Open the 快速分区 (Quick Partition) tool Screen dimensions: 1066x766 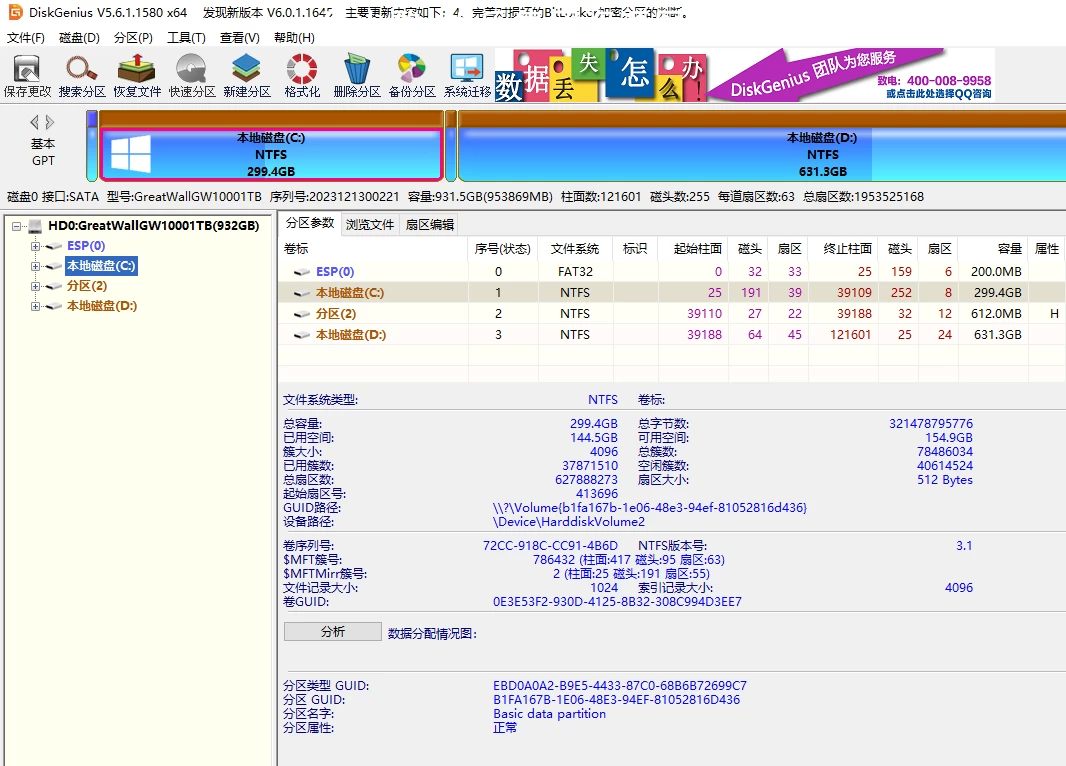point(190,75)
